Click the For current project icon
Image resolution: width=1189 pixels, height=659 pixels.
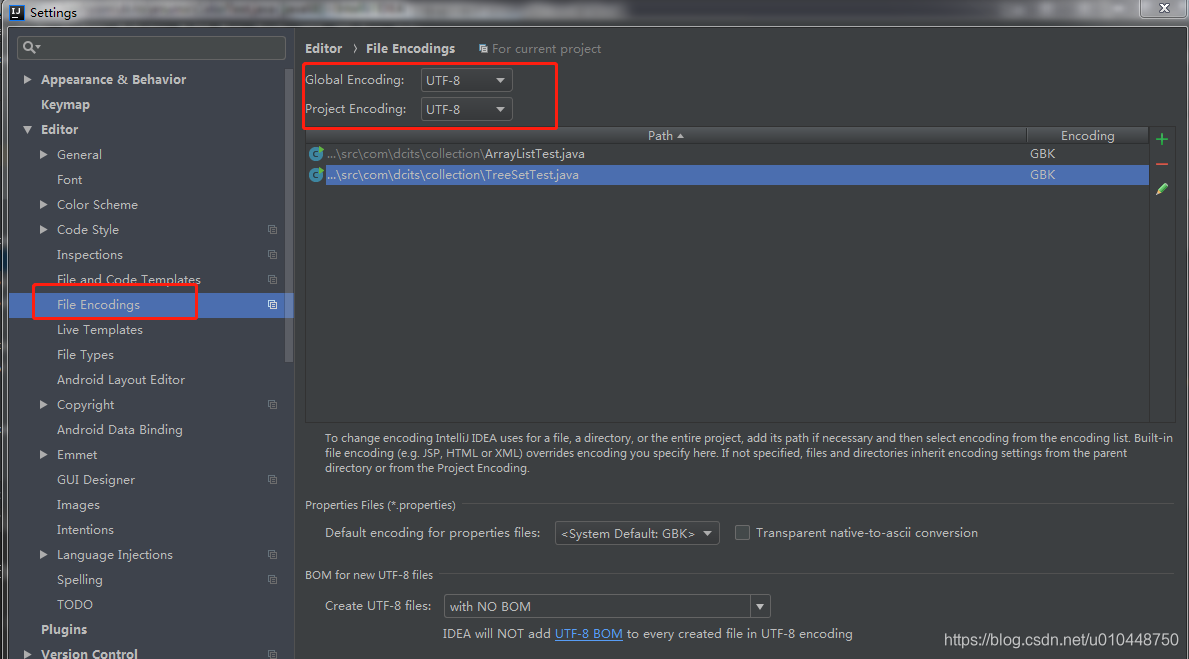click(483, 49)
